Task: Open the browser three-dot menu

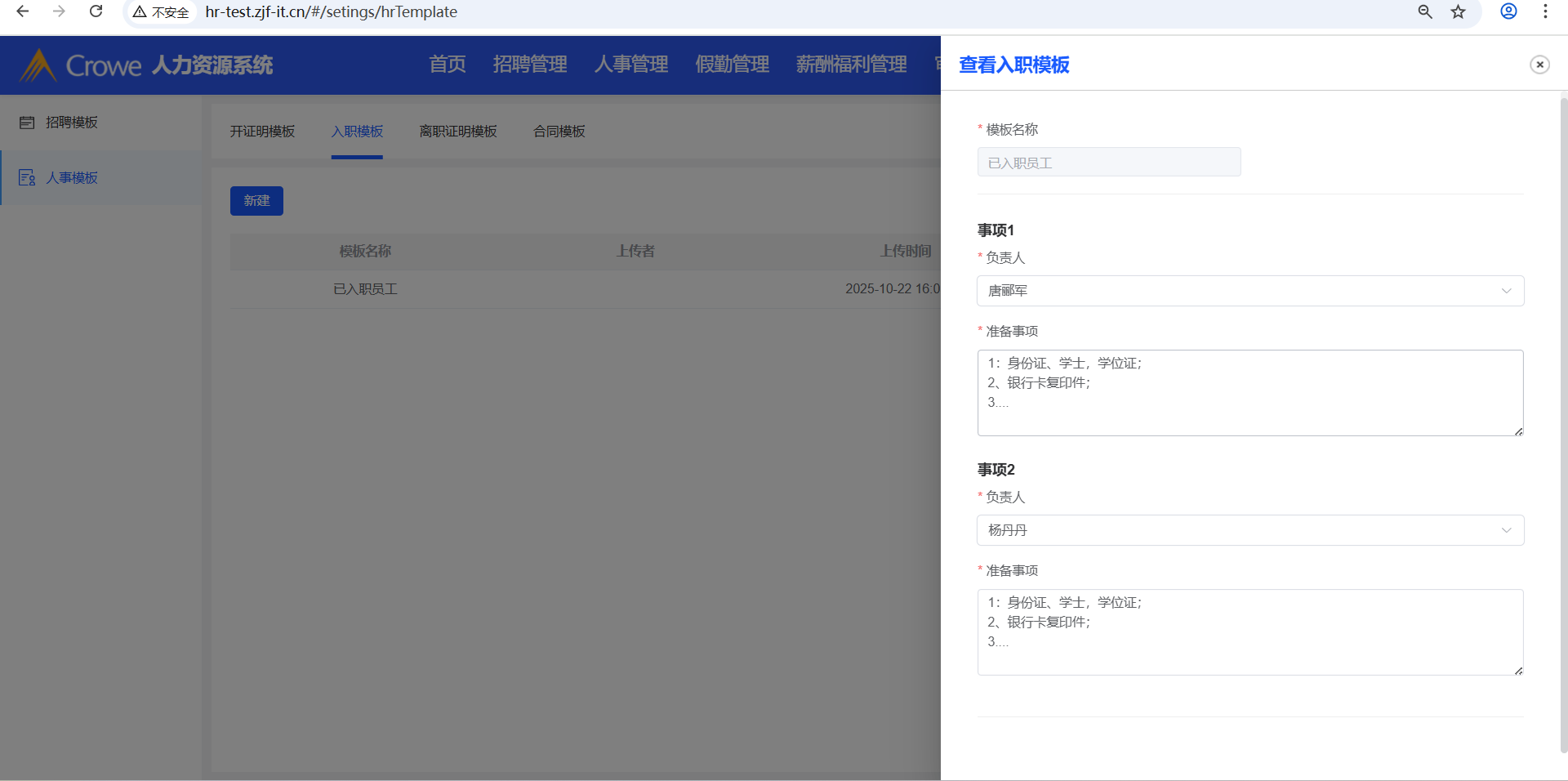Action: pyautogui.click(x=1545, y=11)
